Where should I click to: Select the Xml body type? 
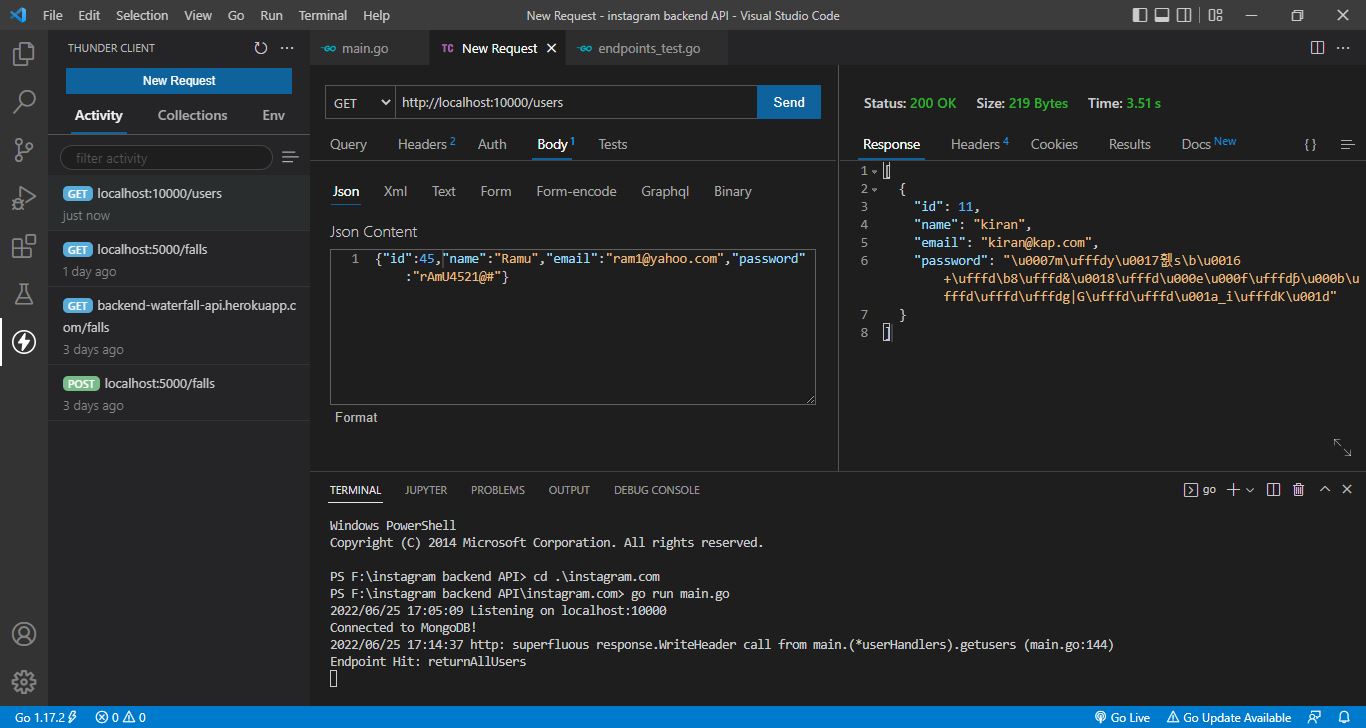coord(395,191)
